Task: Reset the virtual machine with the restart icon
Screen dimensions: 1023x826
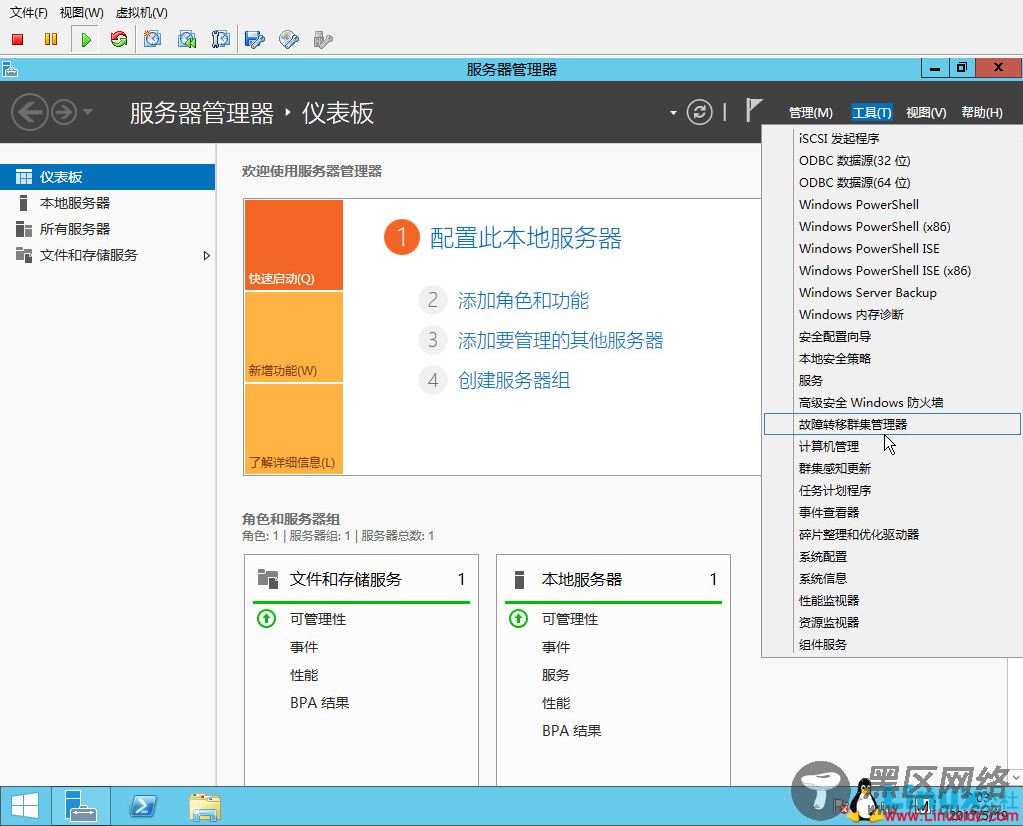Action: click(x=119, y=40)
